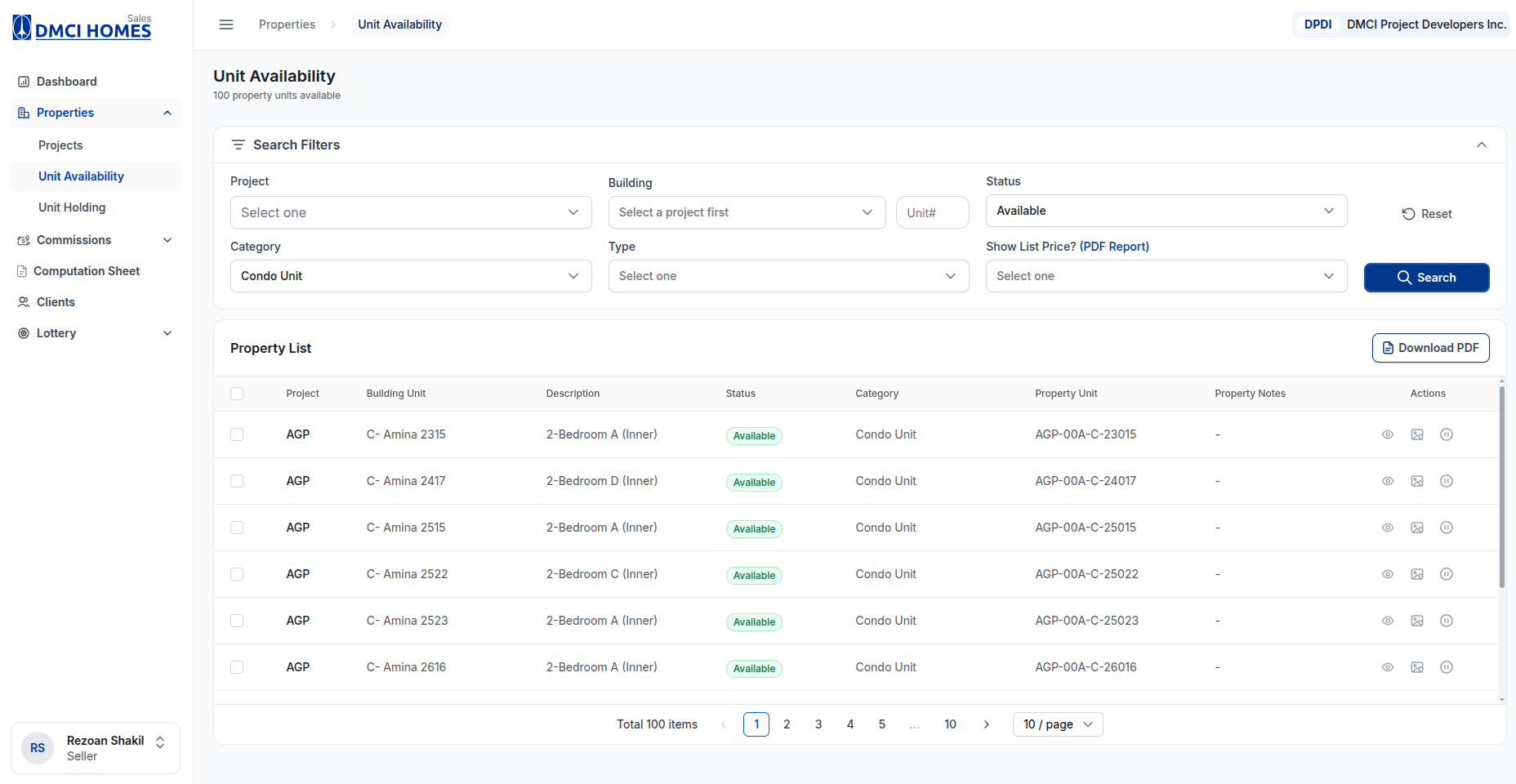Check the box for C- Amina 2417
Screen dimensions: 1516x784
[237, 481]
